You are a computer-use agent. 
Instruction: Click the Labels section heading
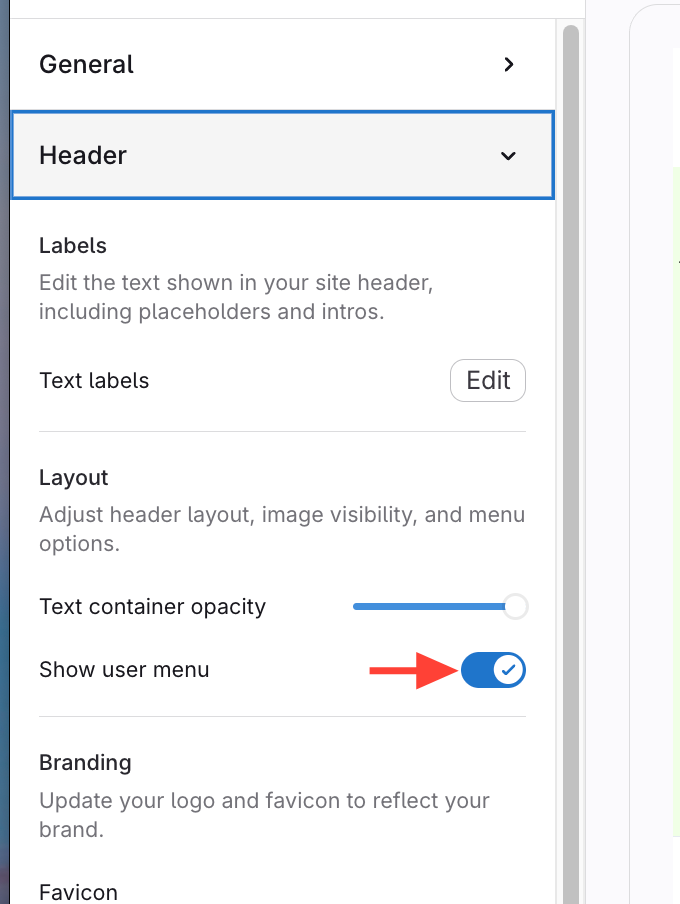click(x=73, y=245)
